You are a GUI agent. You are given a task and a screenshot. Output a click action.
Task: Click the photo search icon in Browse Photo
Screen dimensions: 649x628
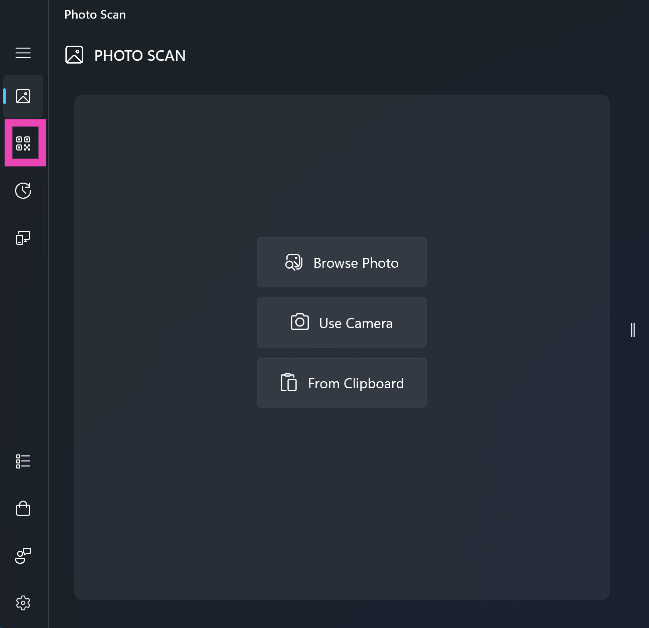tap(294, 263)
